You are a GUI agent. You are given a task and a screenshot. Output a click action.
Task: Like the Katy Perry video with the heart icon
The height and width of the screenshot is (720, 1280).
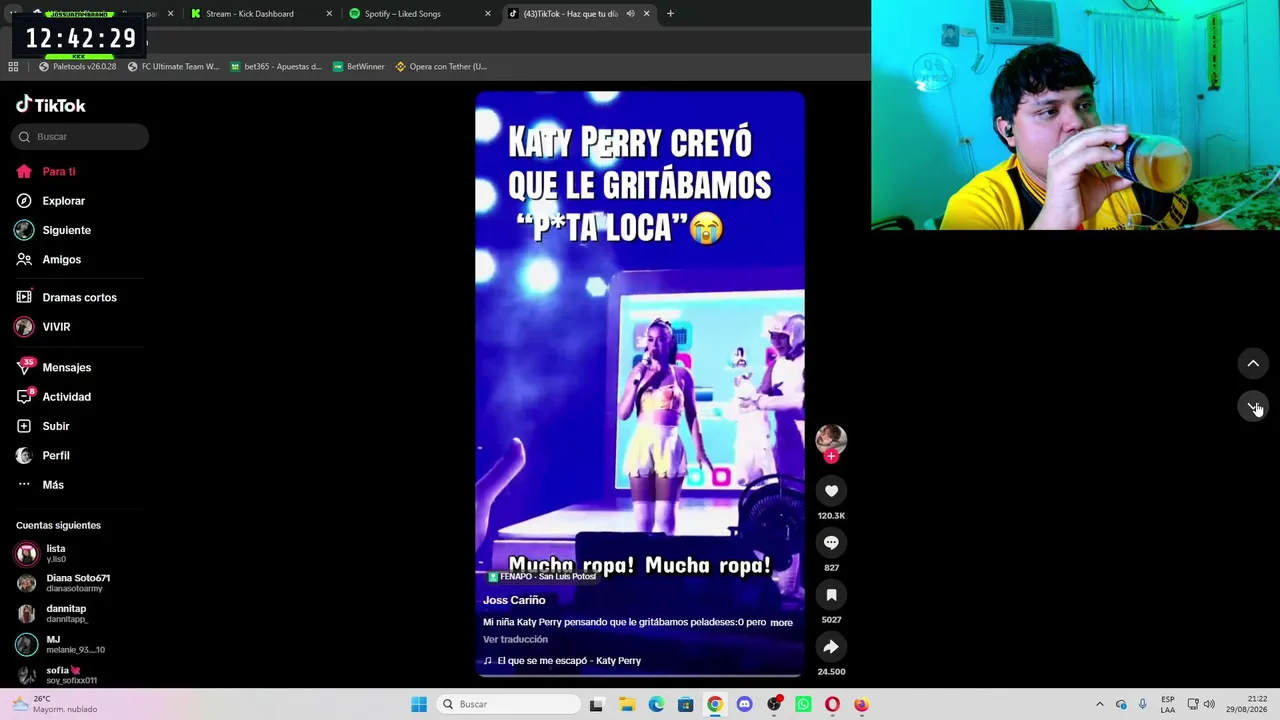click(831, 491)
